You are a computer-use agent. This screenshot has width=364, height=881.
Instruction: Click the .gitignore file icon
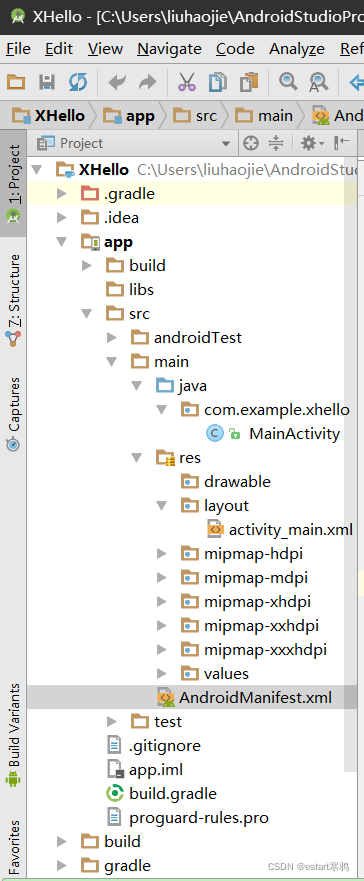point(115,745)
